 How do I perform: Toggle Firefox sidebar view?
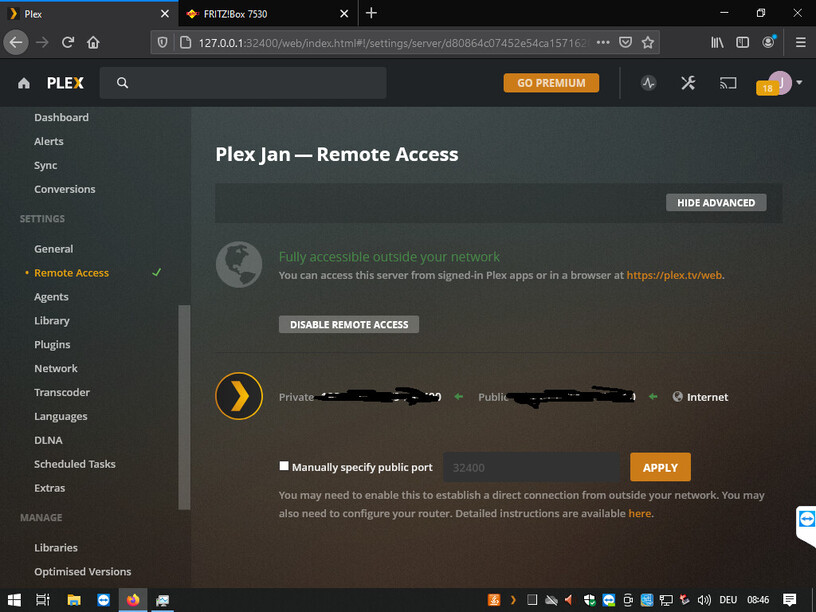click(743, 42)
